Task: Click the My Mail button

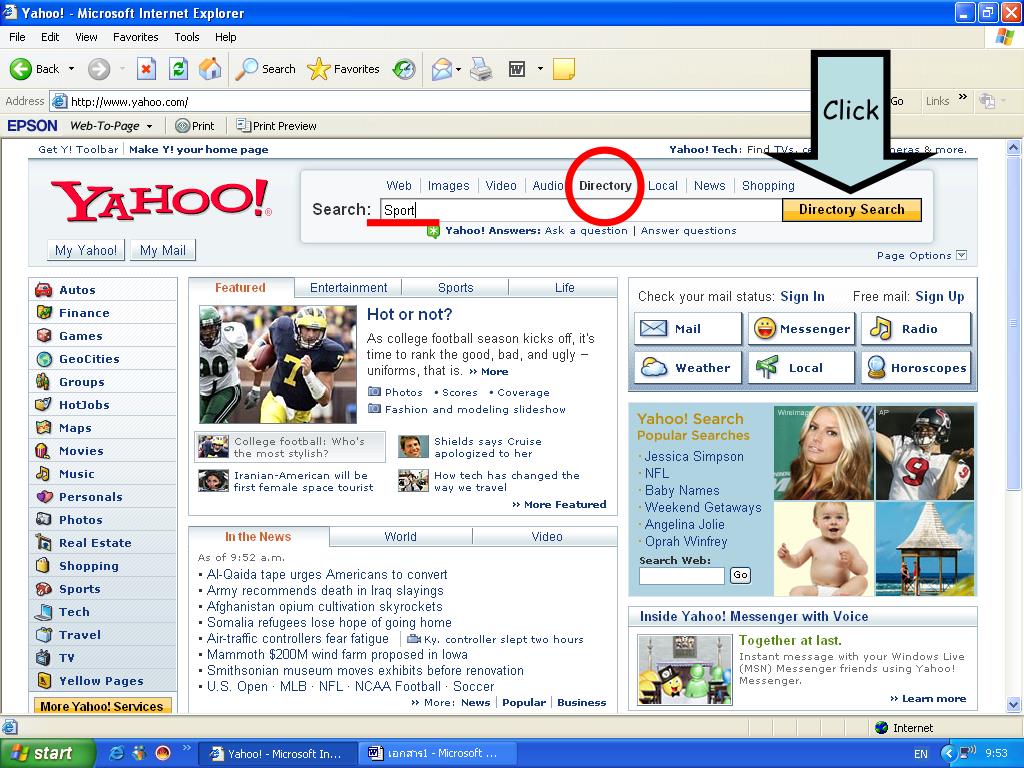Action: pyautogui.click(x=163, y=250)
